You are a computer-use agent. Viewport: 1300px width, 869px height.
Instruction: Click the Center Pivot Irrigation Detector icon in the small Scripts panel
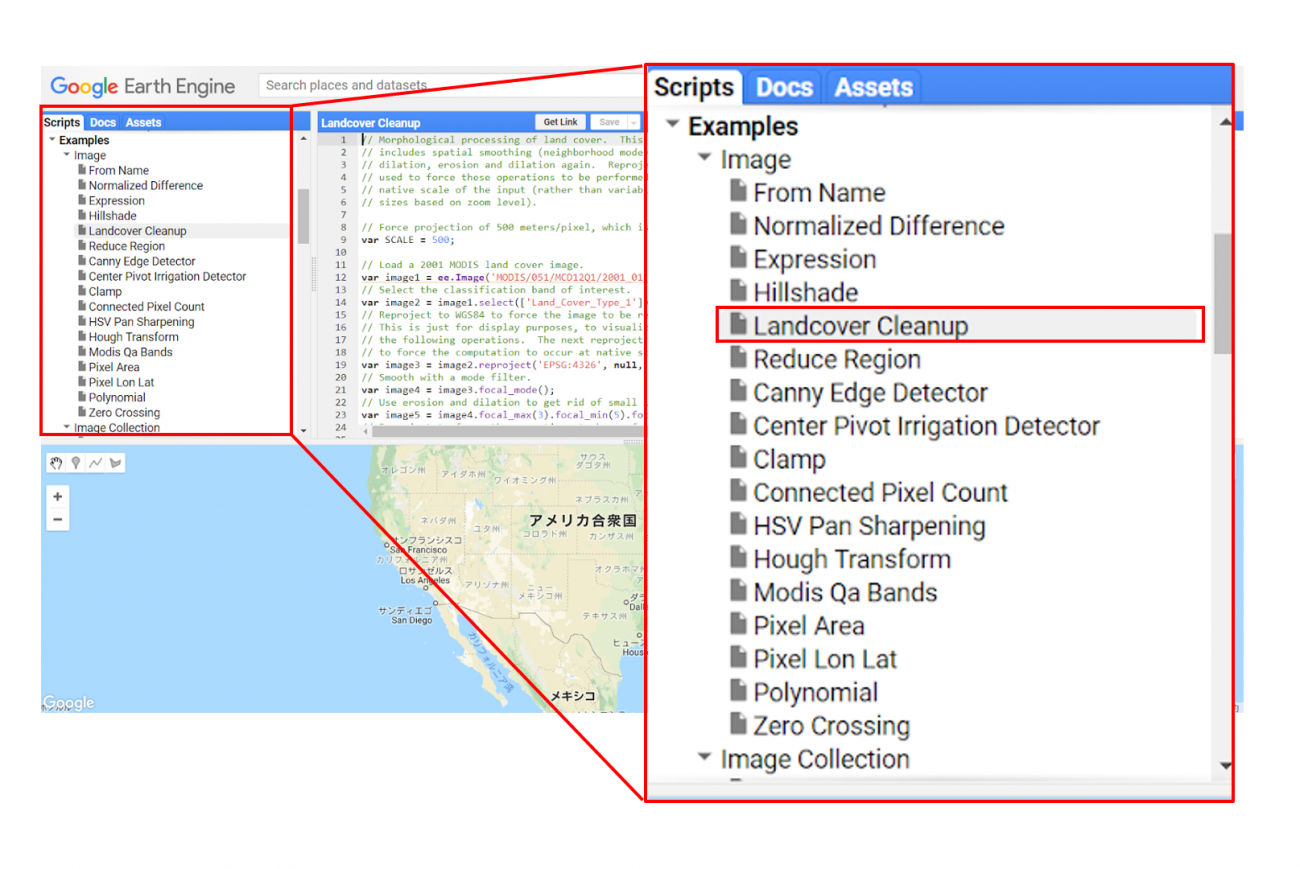[82, 276]
